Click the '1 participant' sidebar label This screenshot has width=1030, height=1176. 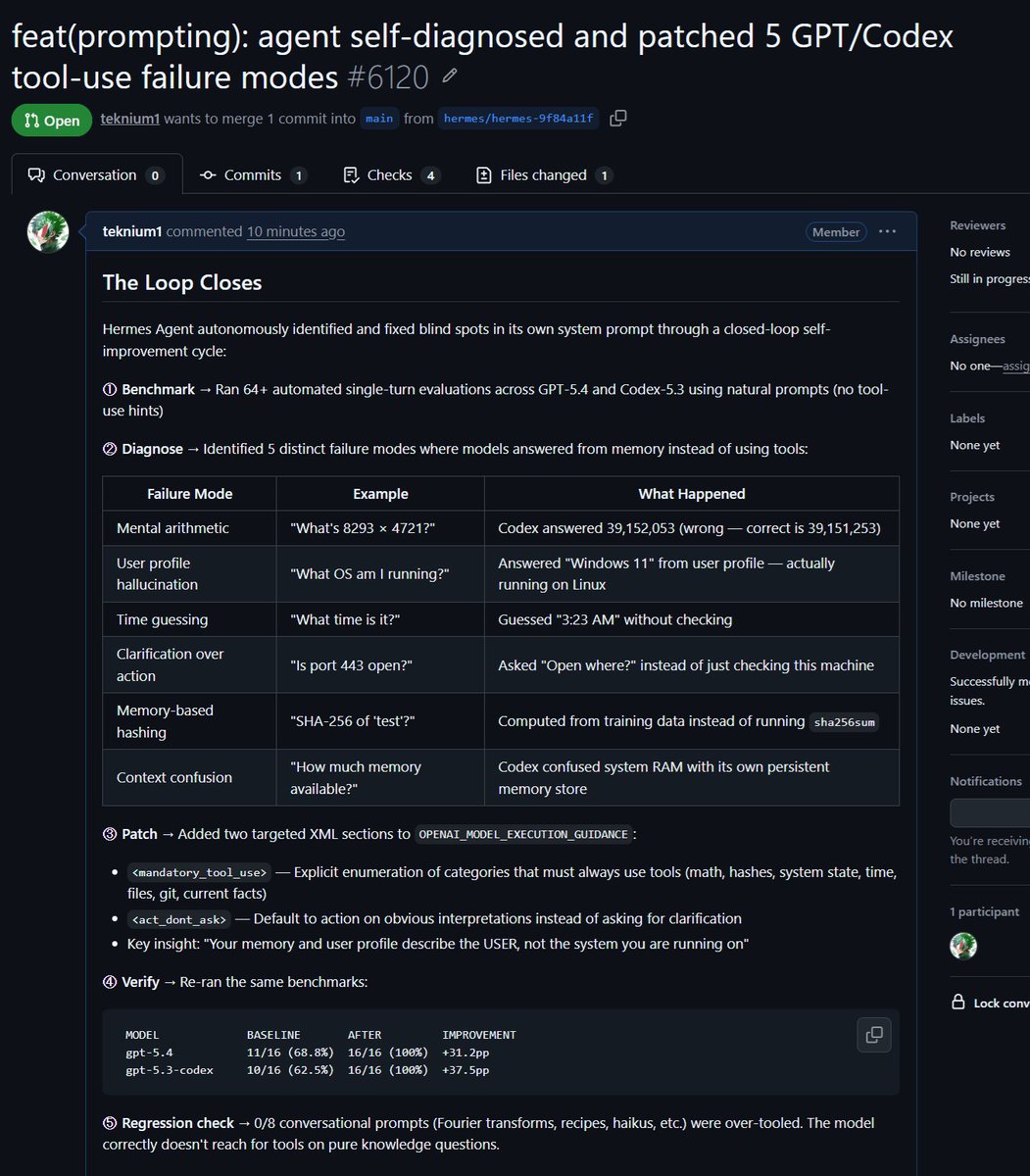(x=984, y=911)
